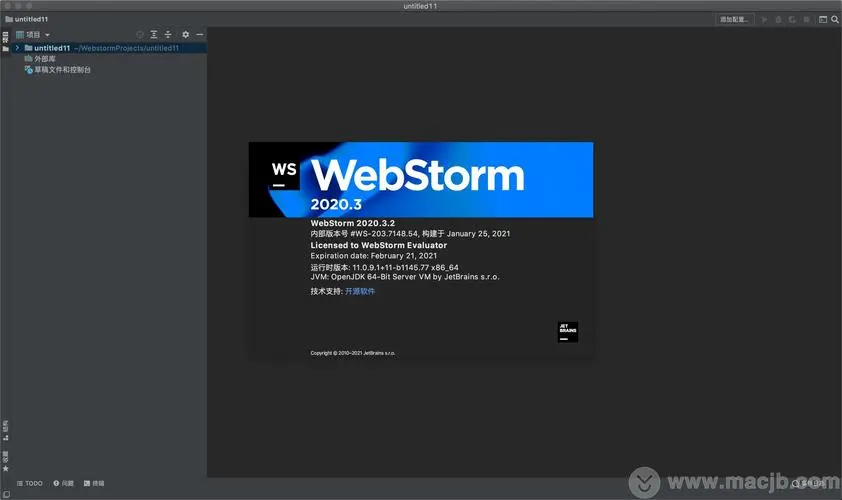Click the untitled11 breadcrumb in navigation bar
Image resolution: width=842 pixels, height=500 pixels.
point(27,19)
